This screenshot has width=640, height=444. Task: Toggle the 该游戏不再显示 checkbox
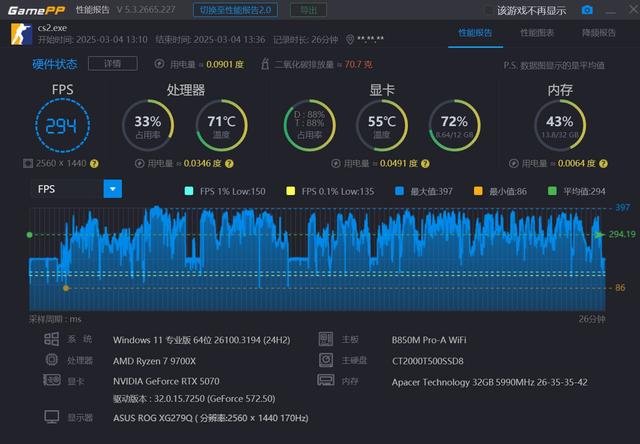pos(488,11)
